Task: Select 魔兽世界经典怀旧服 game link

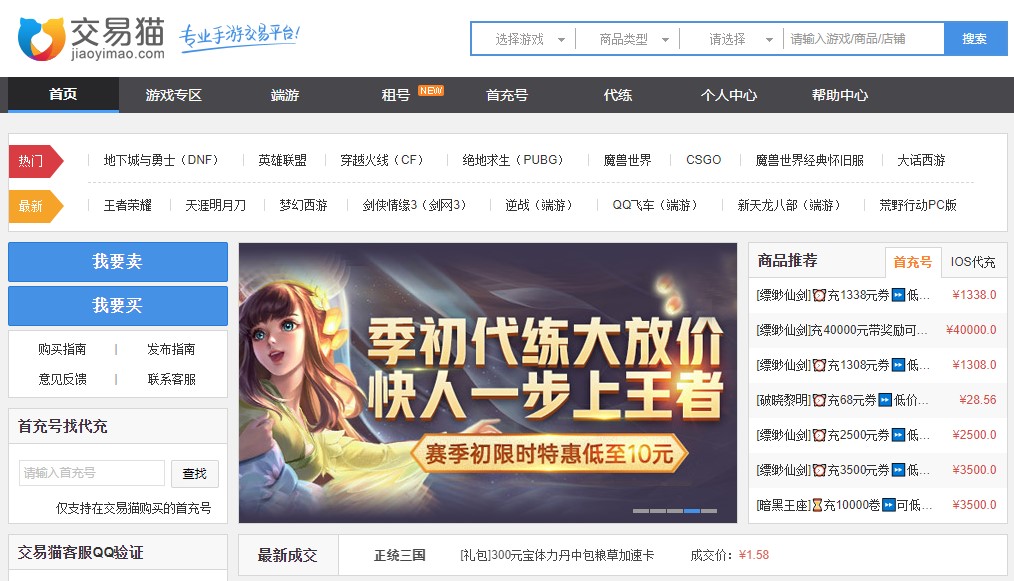Action: 810,160
